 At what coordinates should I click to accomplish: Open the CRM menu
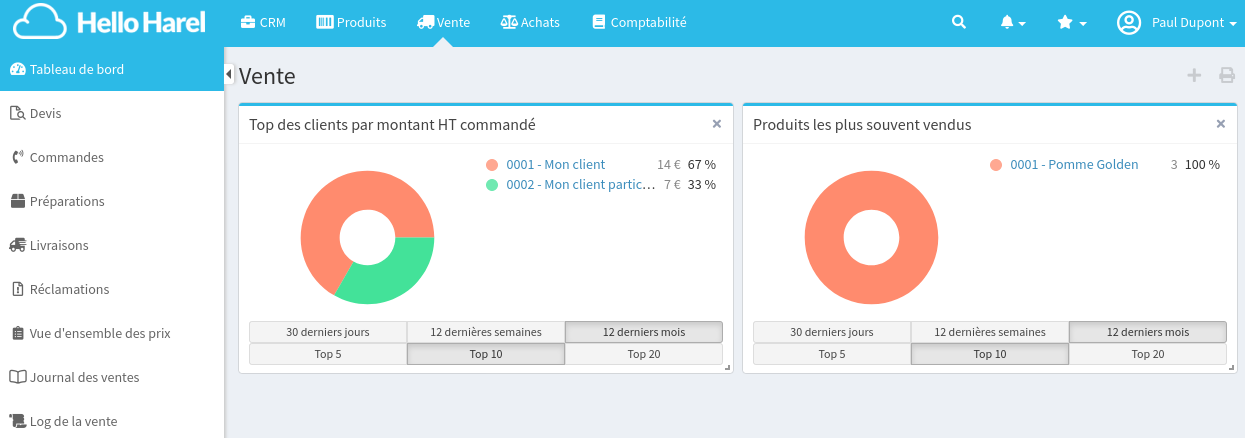[263, 22]
